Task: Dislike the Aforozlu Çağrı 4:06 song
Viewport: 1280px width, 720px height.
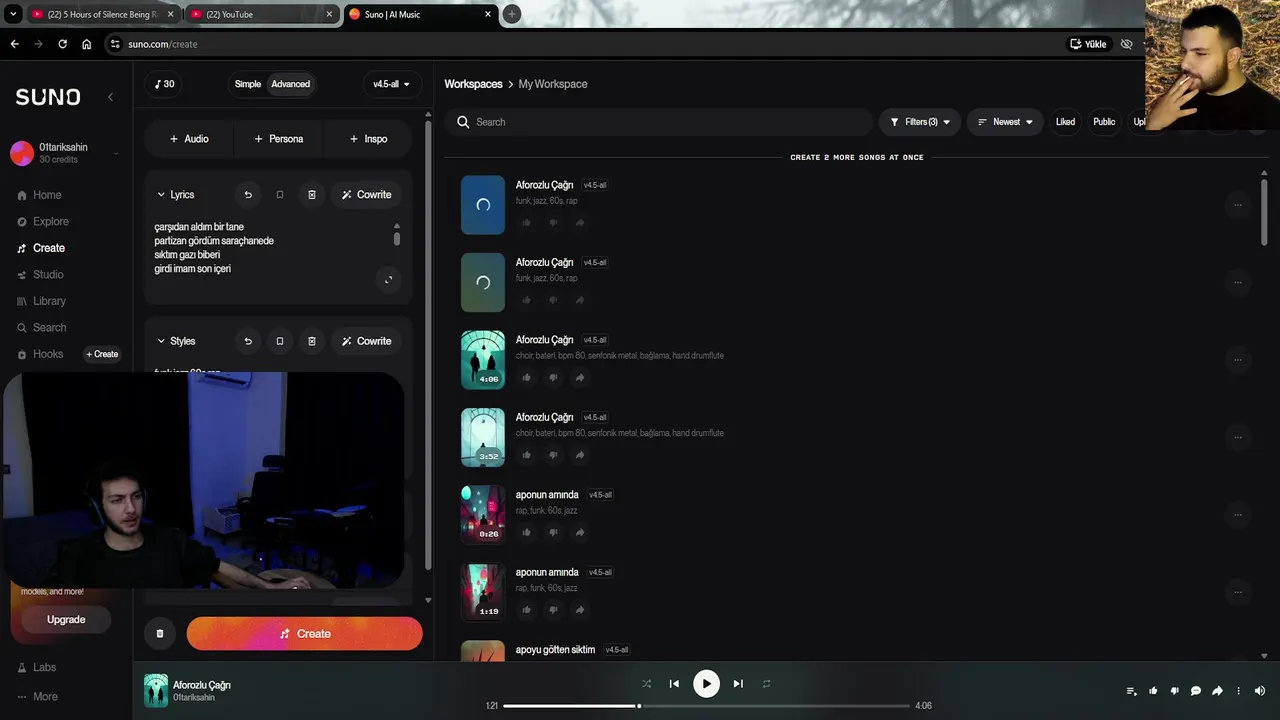Action: (553, 377)
